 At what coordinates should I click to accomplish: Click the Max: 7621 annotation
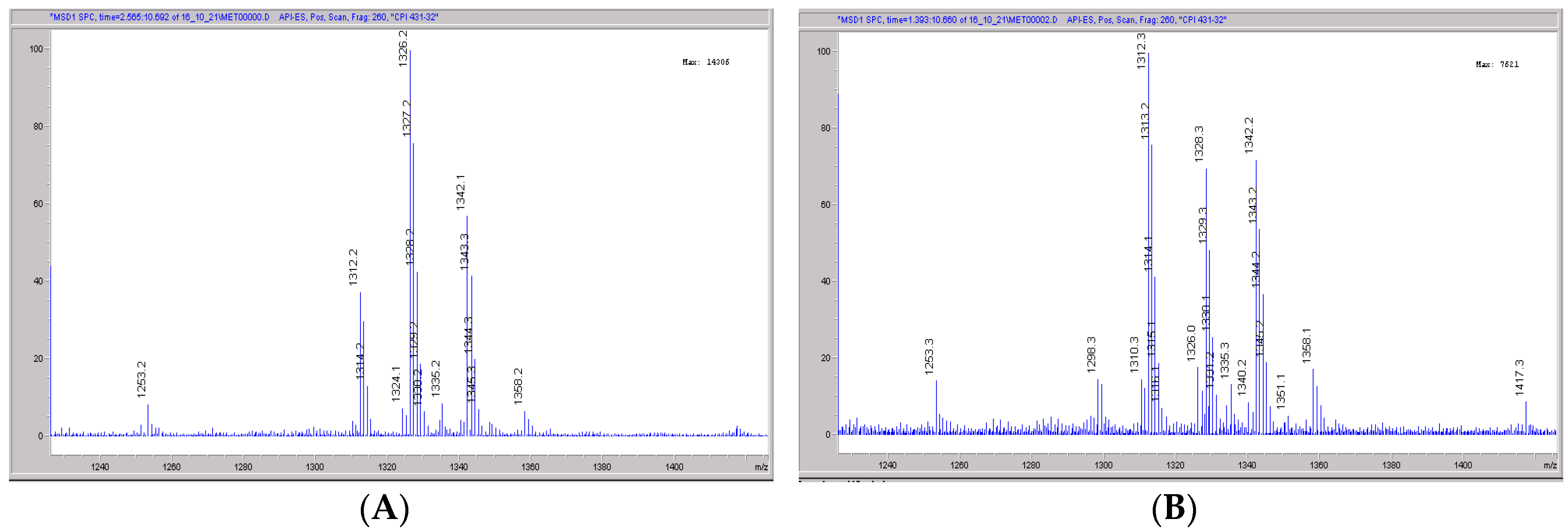pos(1497,65)
